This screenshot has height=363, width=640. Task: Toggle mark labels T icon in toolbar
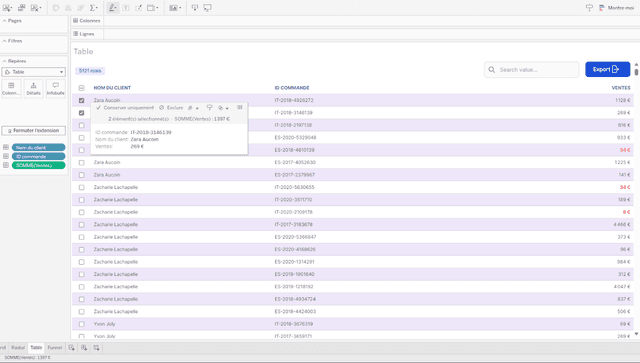126,8
